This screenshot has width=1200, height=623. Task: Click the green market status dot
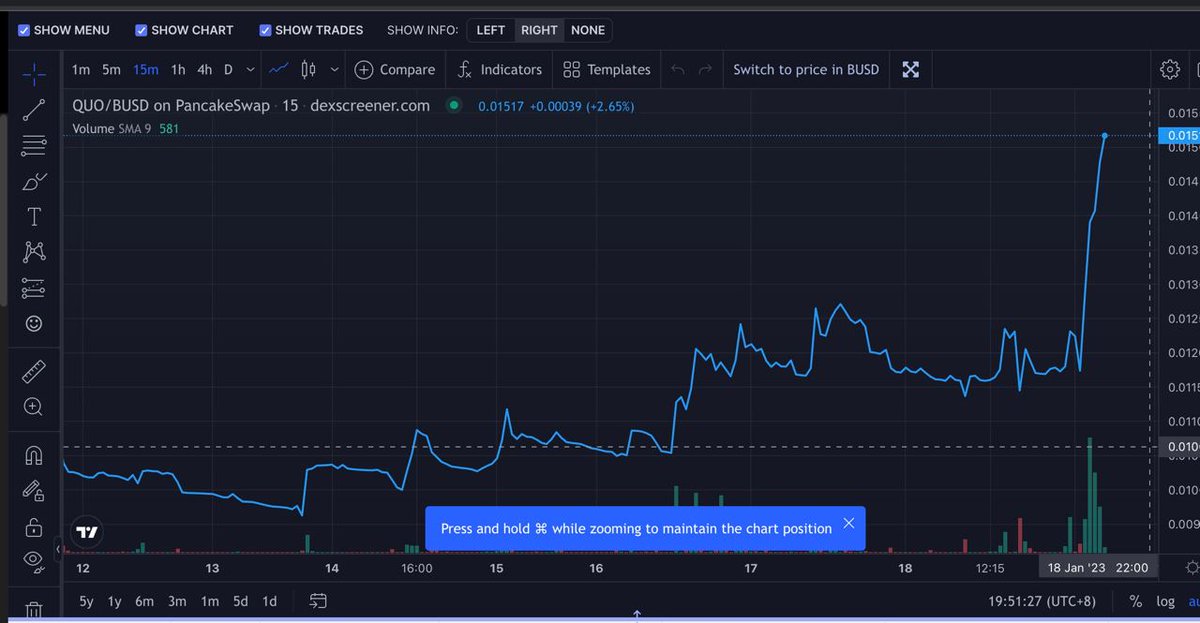click(x=454, y=105)
